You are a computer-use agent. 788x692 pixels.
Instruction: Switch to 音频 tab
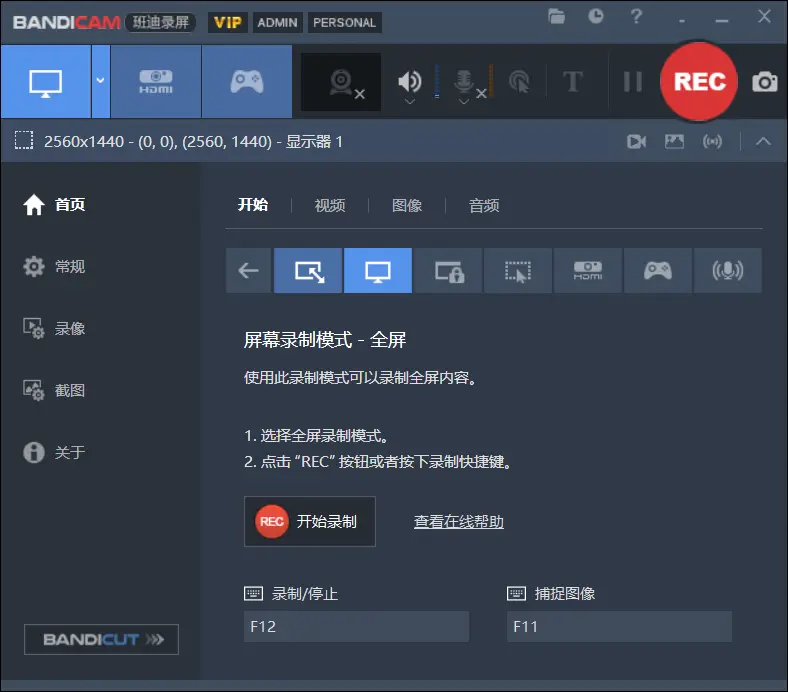[x=484, y=205]
